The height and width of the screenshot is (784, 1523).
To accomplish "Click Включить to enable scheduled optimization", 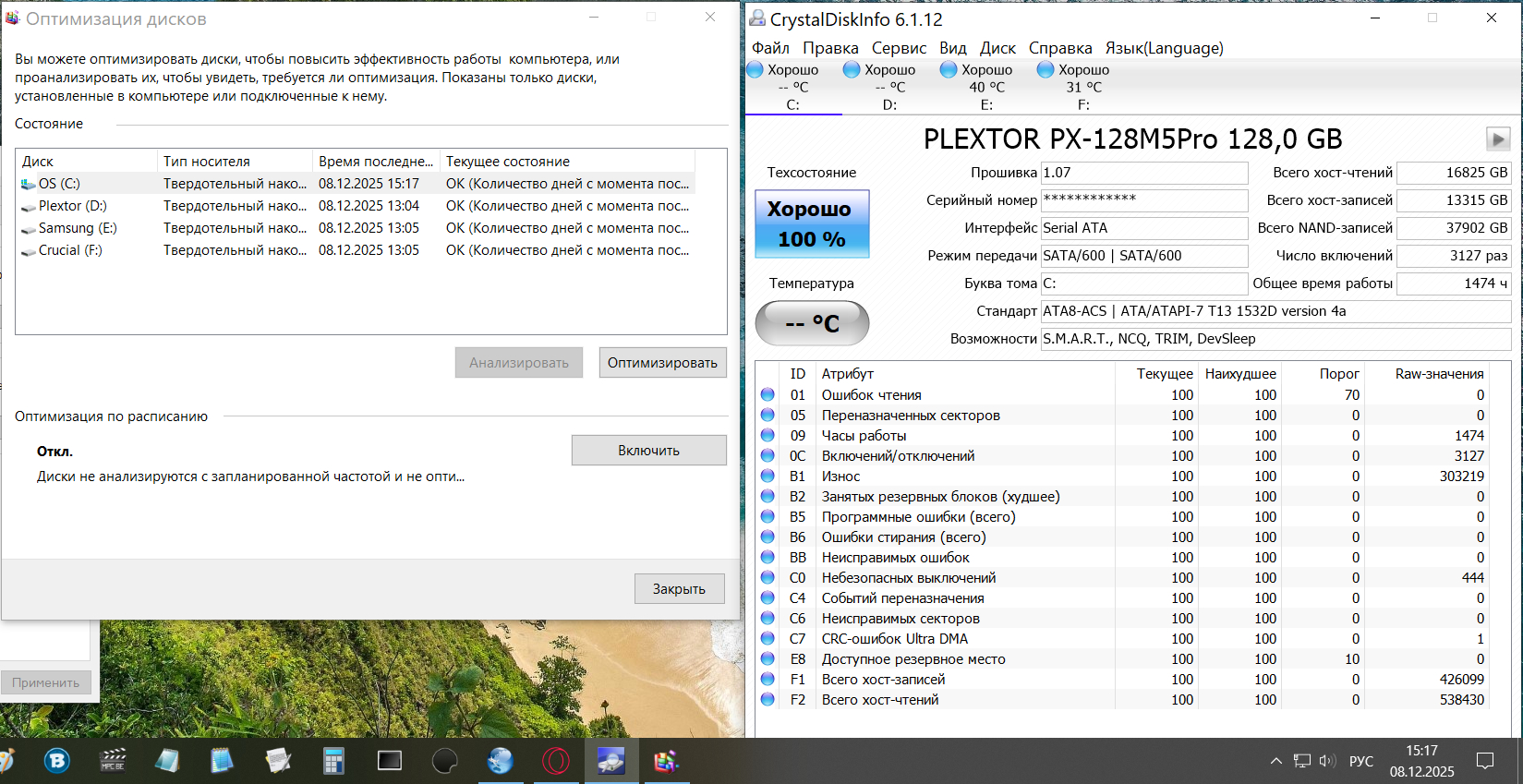I will [648, 451].
